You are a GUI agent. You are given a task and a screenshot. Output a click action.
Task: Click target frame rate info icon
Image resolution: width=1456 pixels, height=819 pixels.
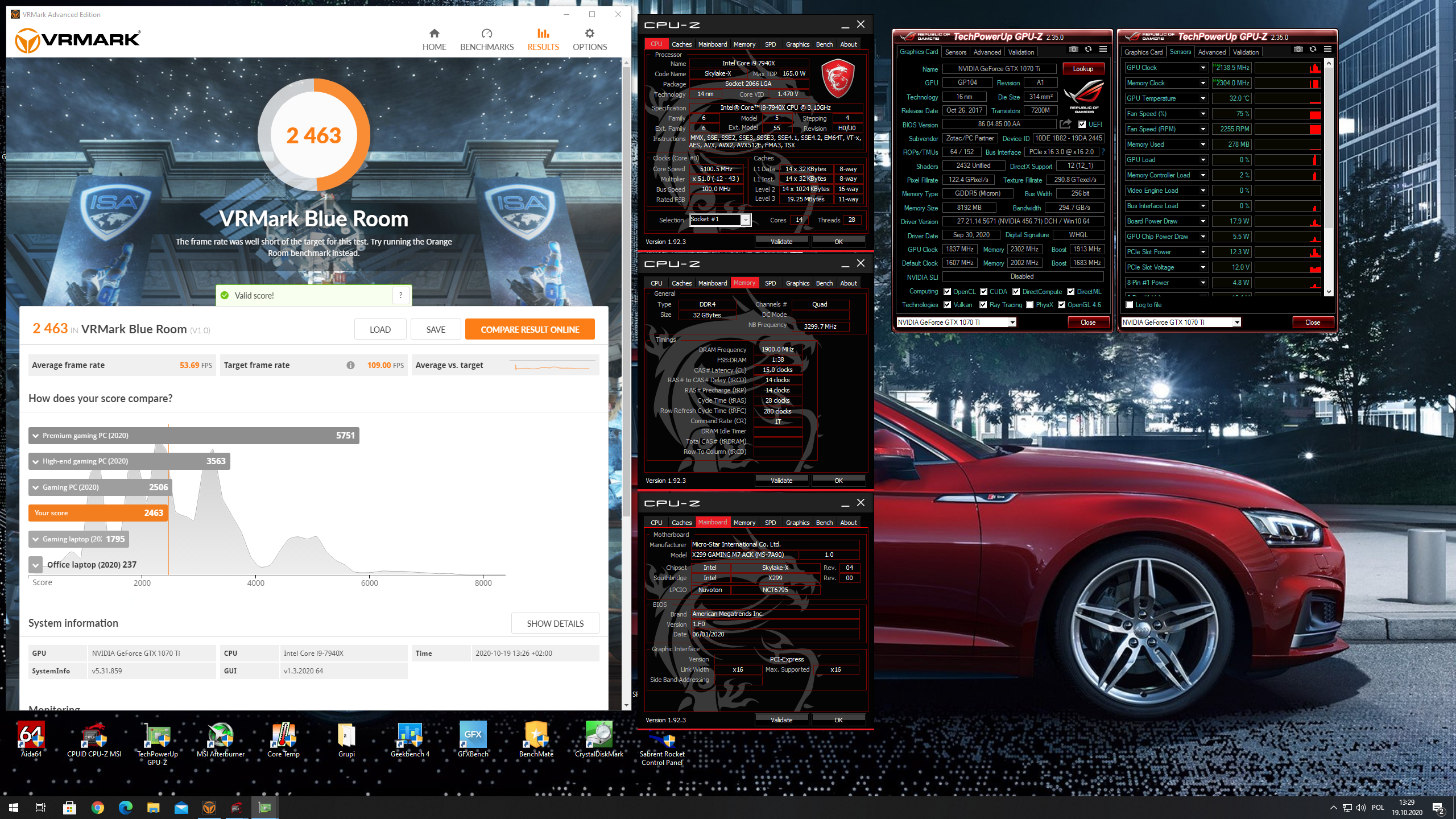[x=350, y=365]
